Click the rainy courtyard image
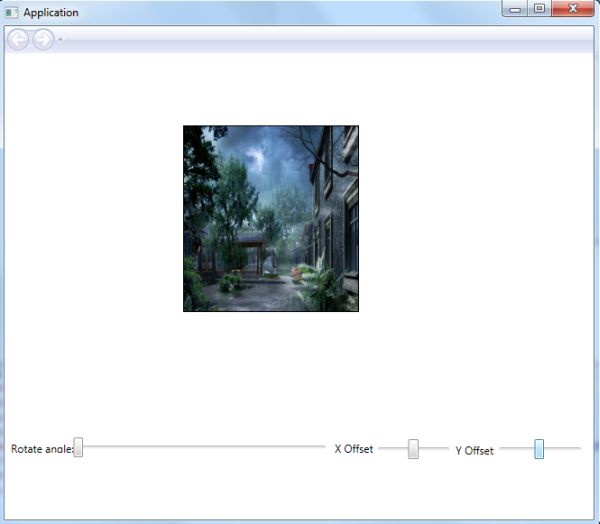 pyautogui.click(x=271, y=219)
